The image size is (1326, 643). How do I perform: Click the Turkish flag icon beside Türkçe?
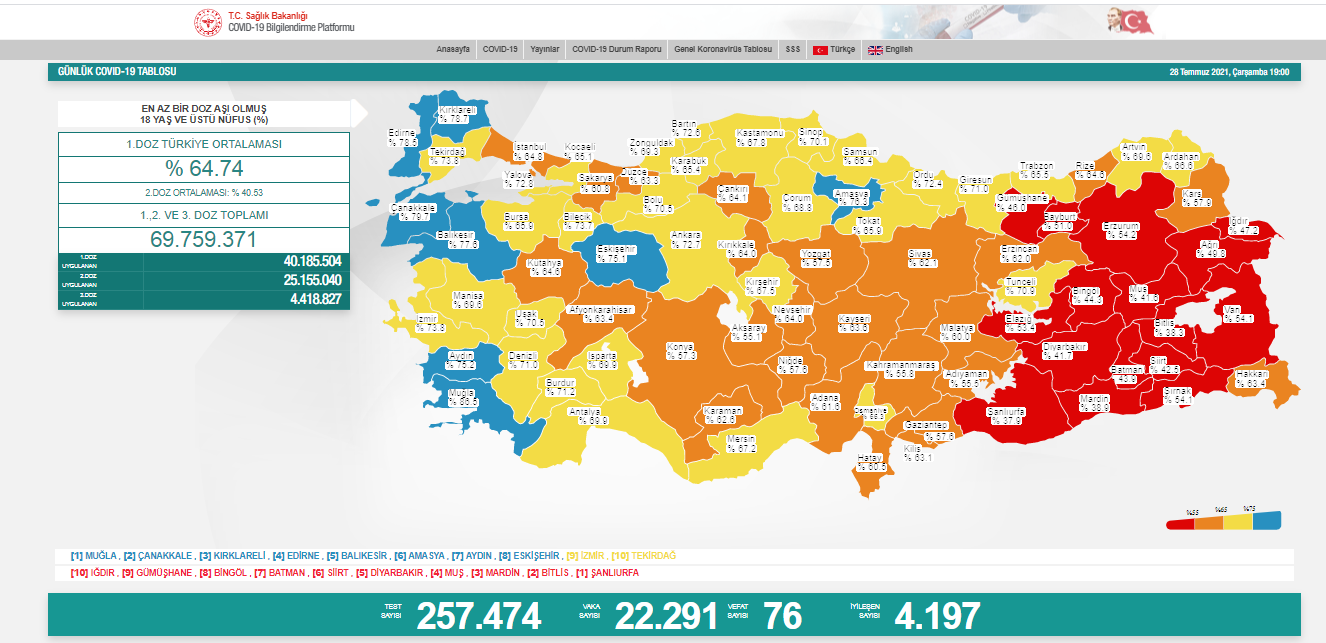coord(820,50)
